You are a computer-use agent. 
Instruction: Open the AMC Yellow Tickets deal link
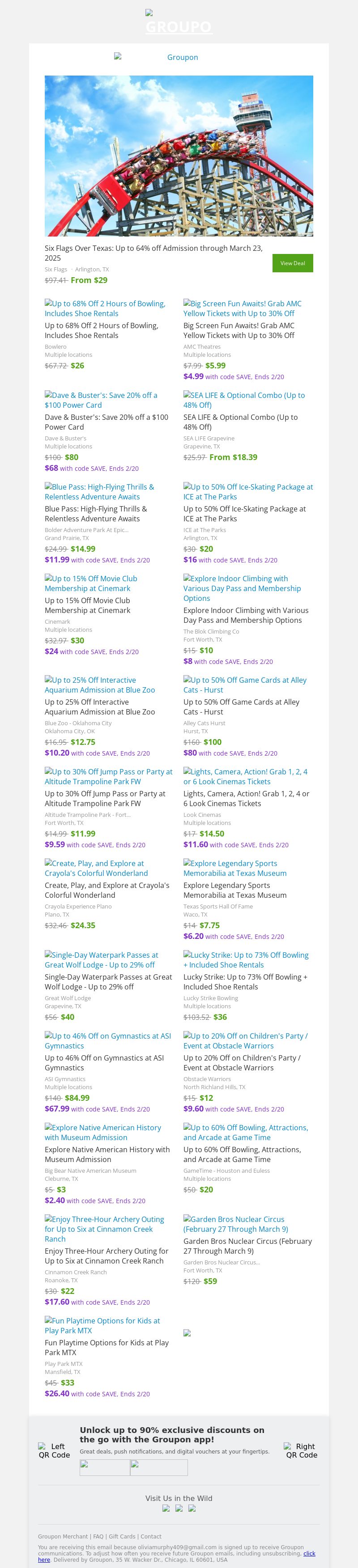point(242,309)
